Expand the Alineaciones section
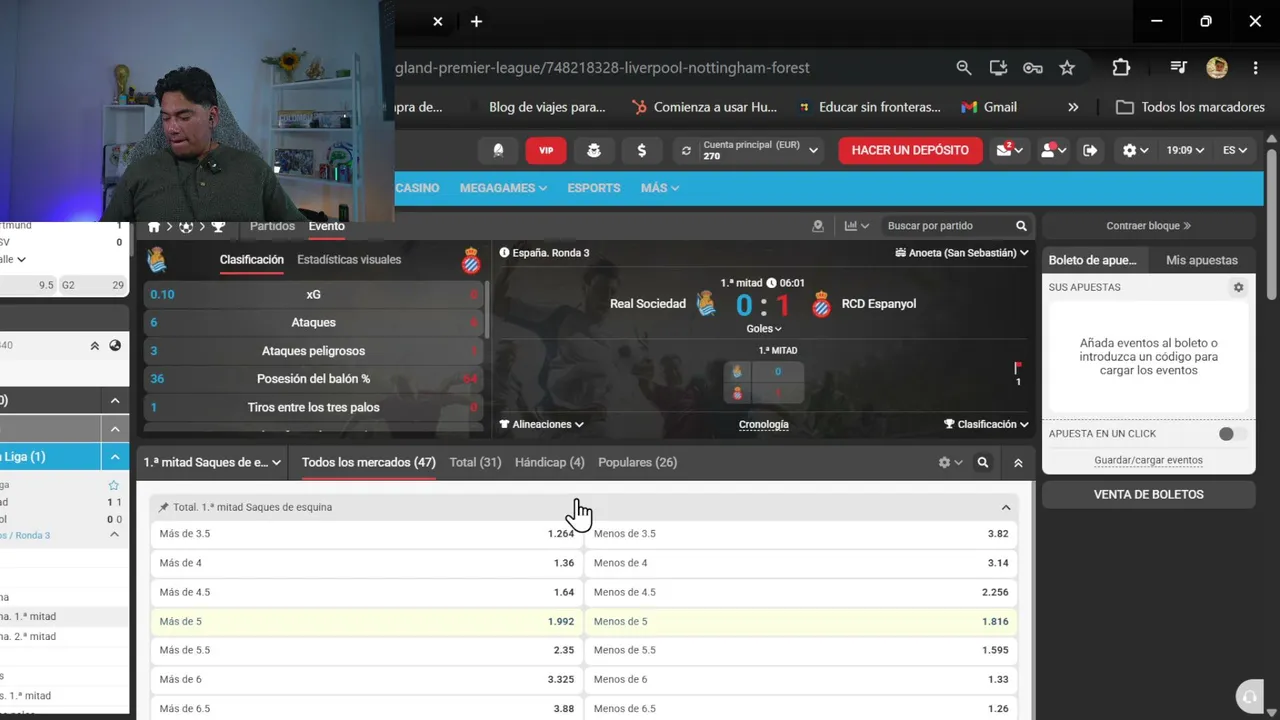The height and width of the screenshot is (720, 1280). (x=542, y=424)
